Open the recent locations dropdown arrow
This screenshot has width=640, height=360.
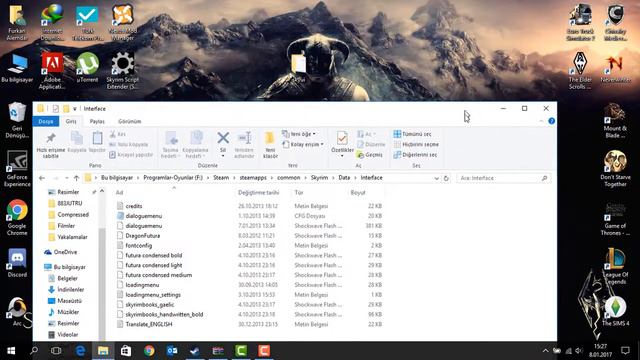click(x=67, y=178)
